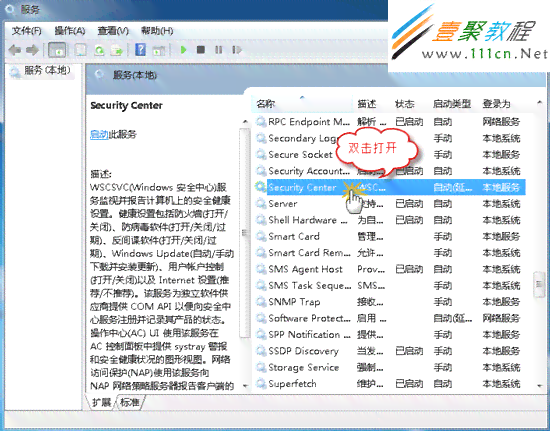Image resolution: width=550 pixels, height=431 pixels.
Task: Click the Smart Card service name
Action: tap(294, 236)
